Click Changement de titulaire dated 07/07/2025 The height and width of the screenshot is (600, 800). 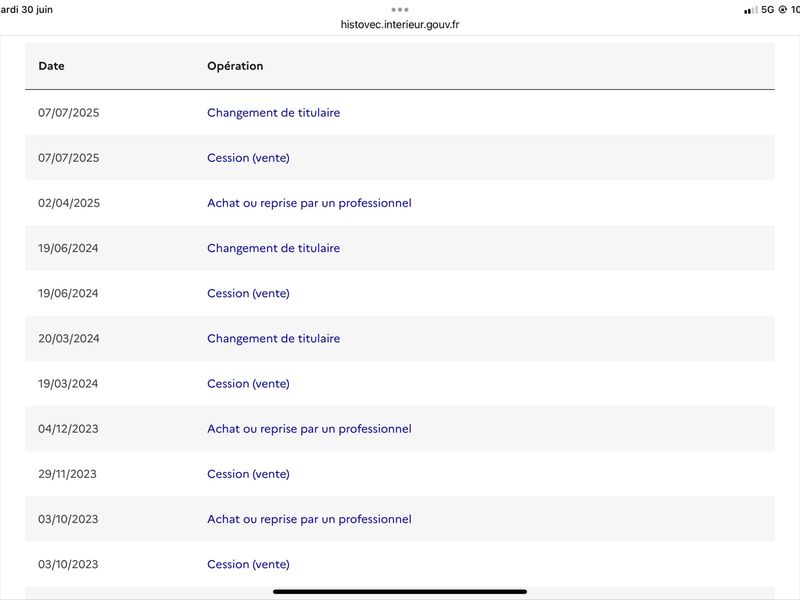(273, 113)
